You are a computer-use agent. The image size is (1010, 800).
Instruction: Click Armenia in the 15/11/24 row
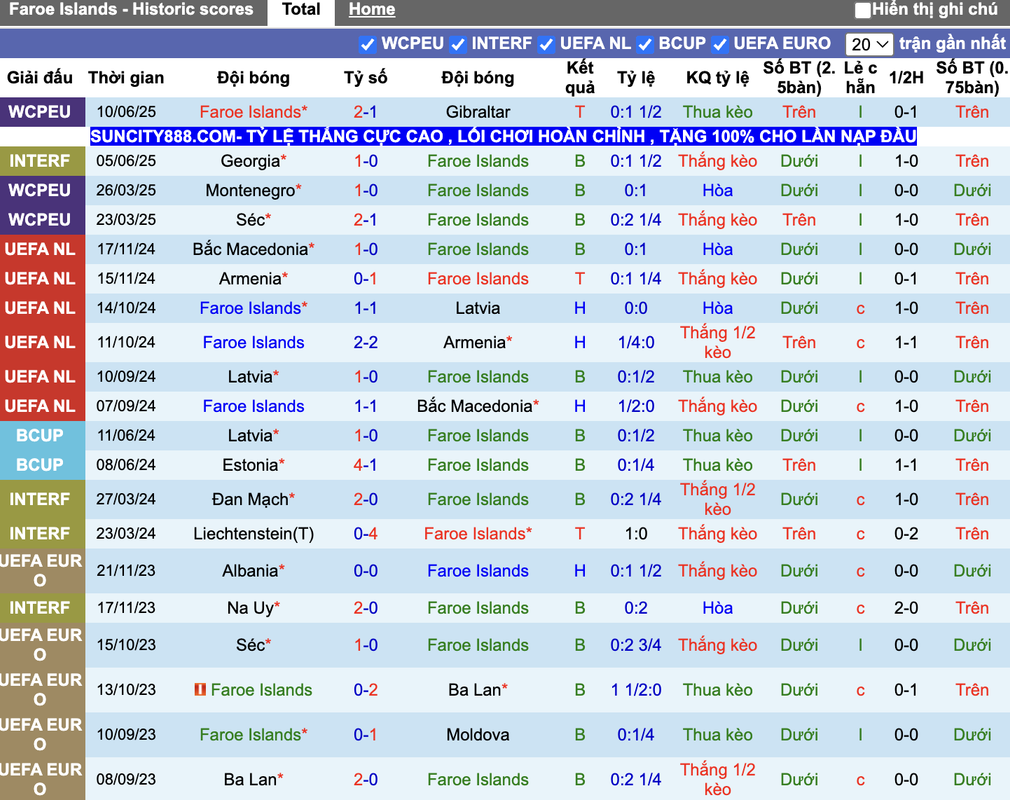[253, 279]
